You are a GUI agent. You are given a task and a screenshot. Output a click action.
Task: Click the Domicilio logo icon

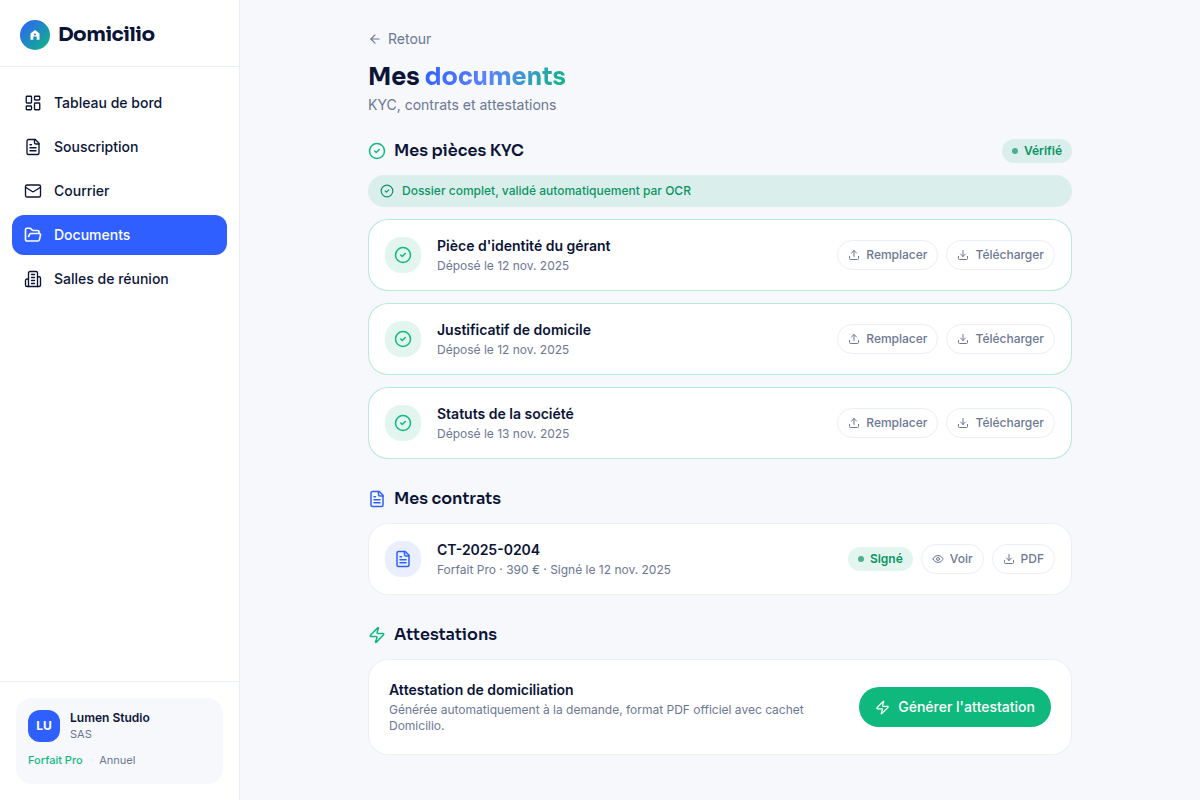pos(35,35)
